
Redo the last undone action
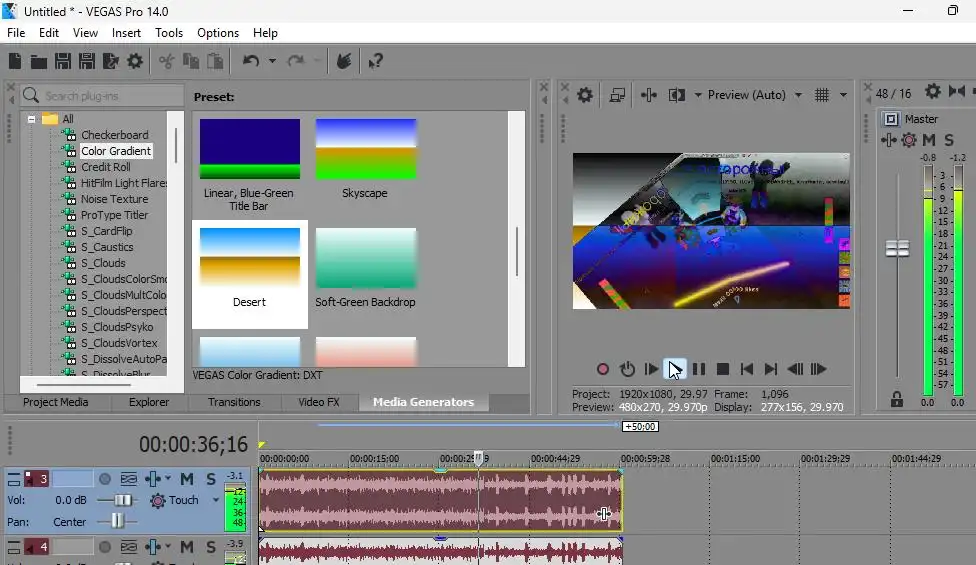(x=296, y=61)
